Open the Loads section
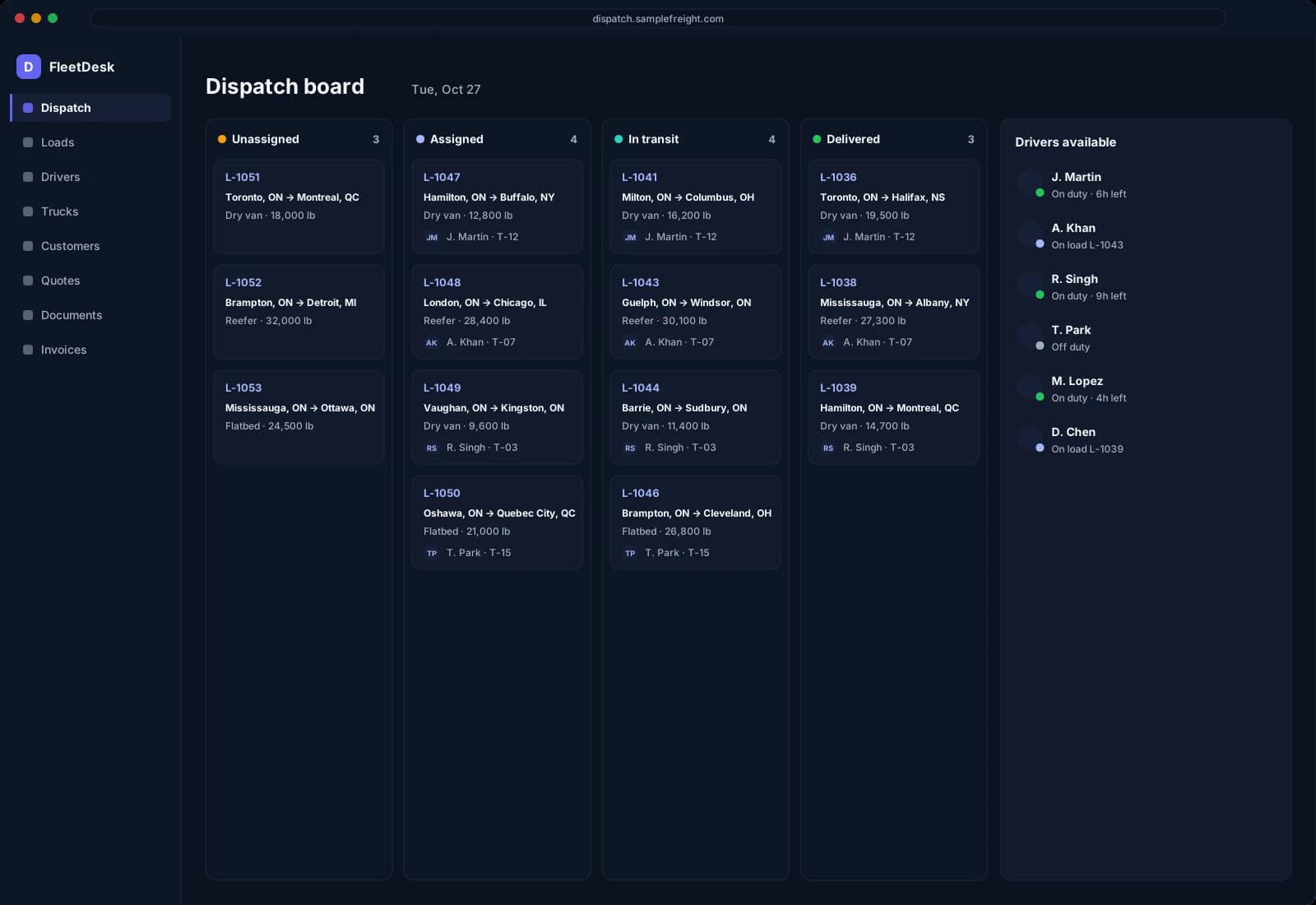The width and height of the screenshot is (1316, 905). pyautogui.click(x=90, y=142)
